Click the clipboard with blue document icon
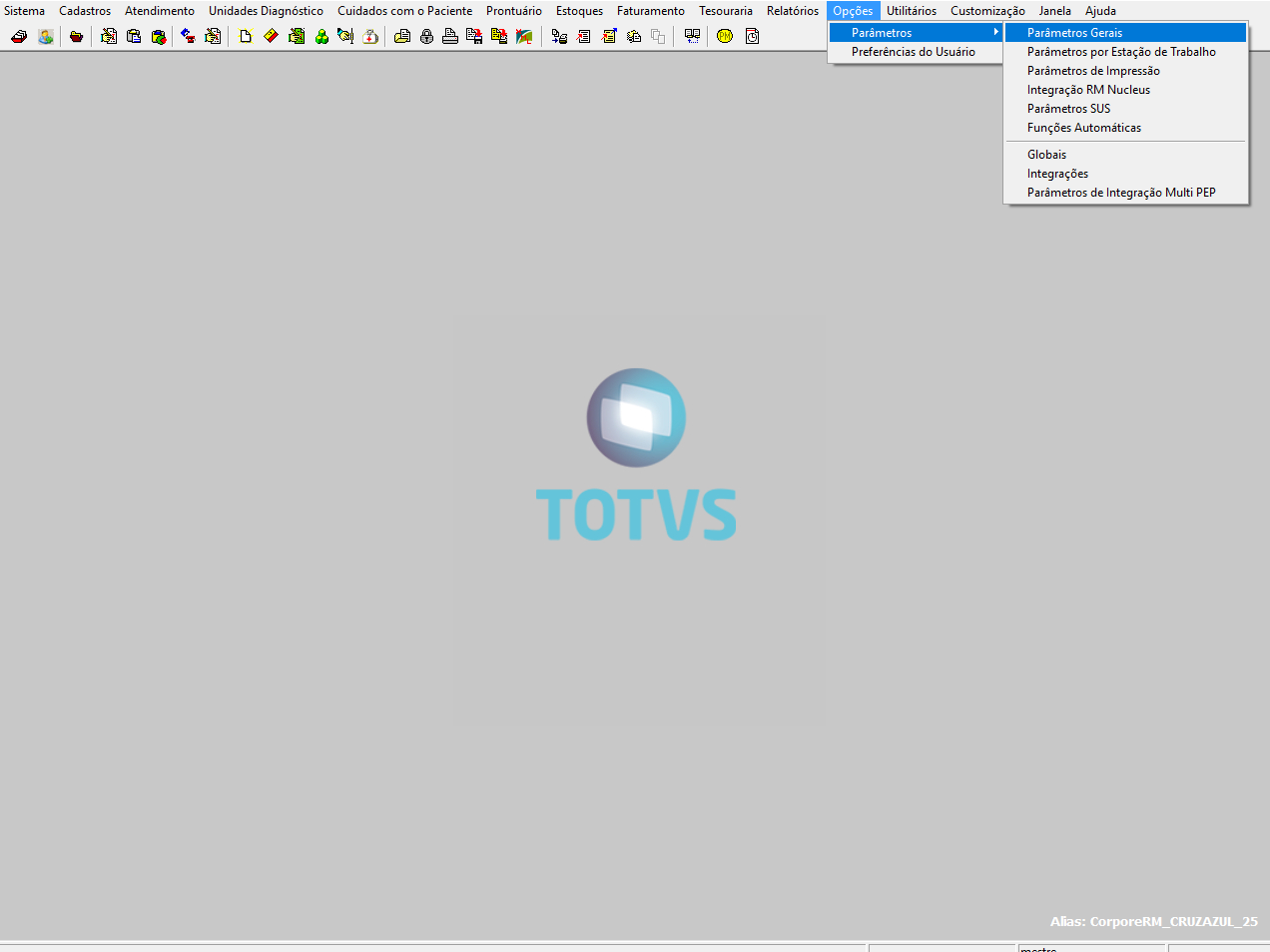Image resolution: width=1270 pixels, height=952 pixels. click(x=134, y=36)
